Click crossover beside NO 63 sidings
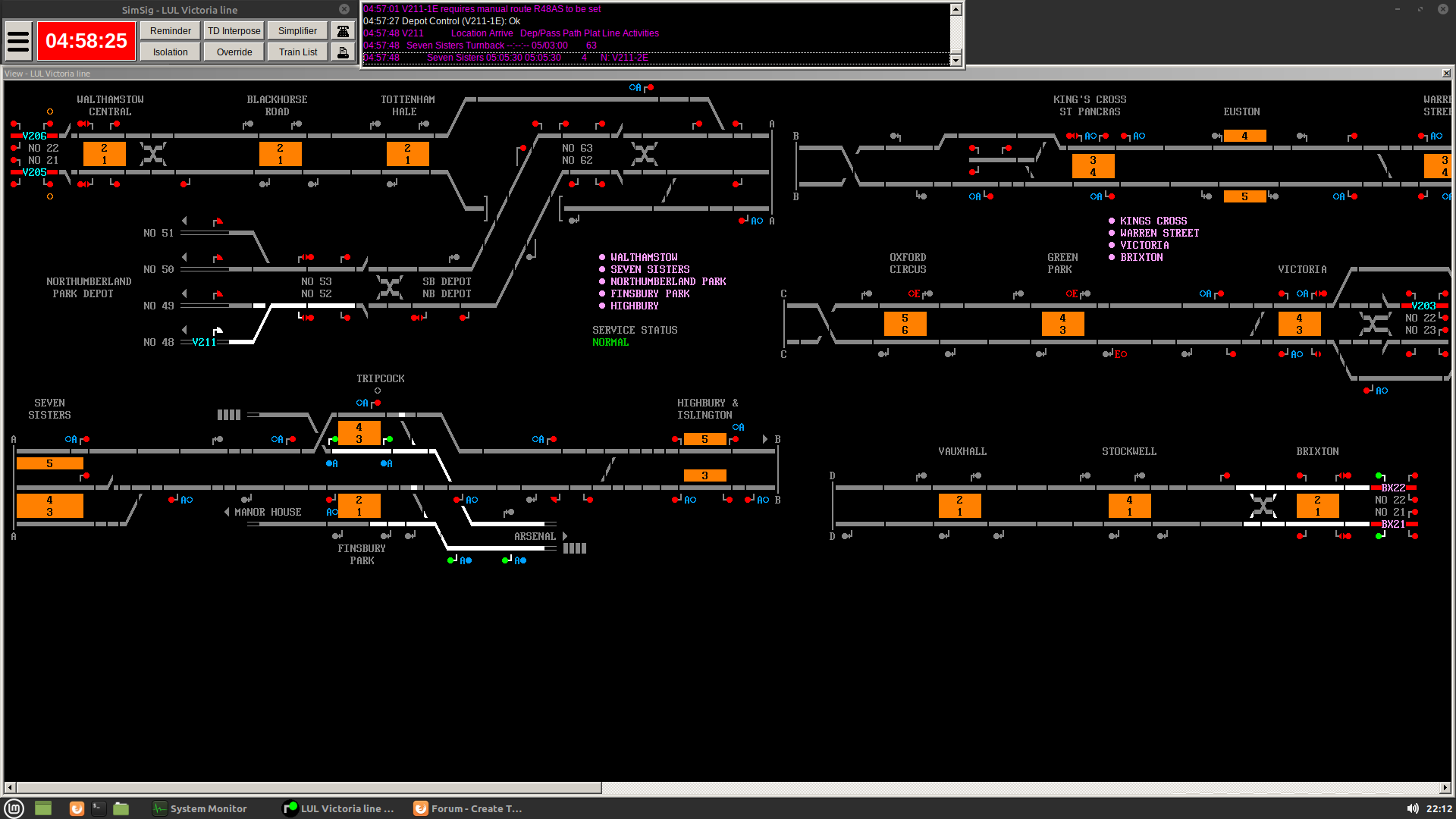 (645, 154)
